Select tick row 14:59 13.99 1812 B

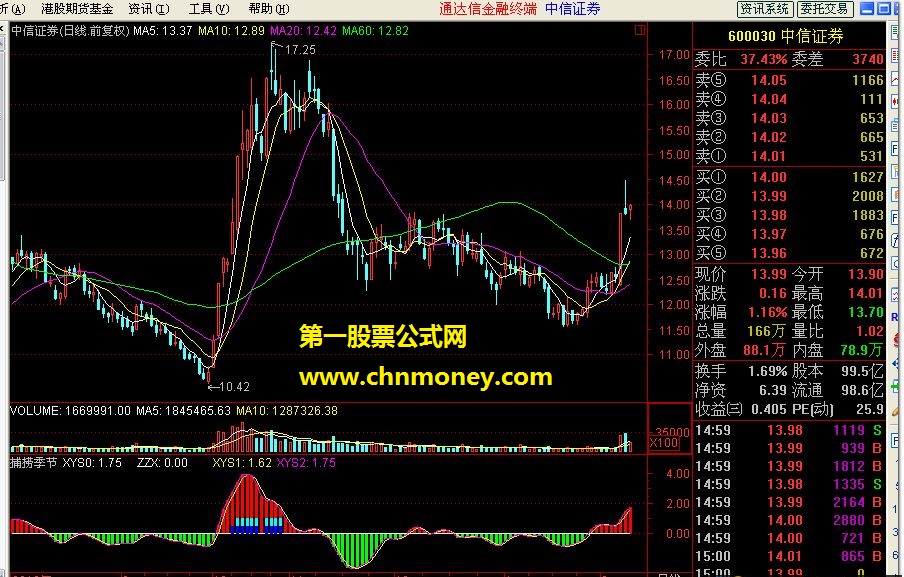pos(789,466)
